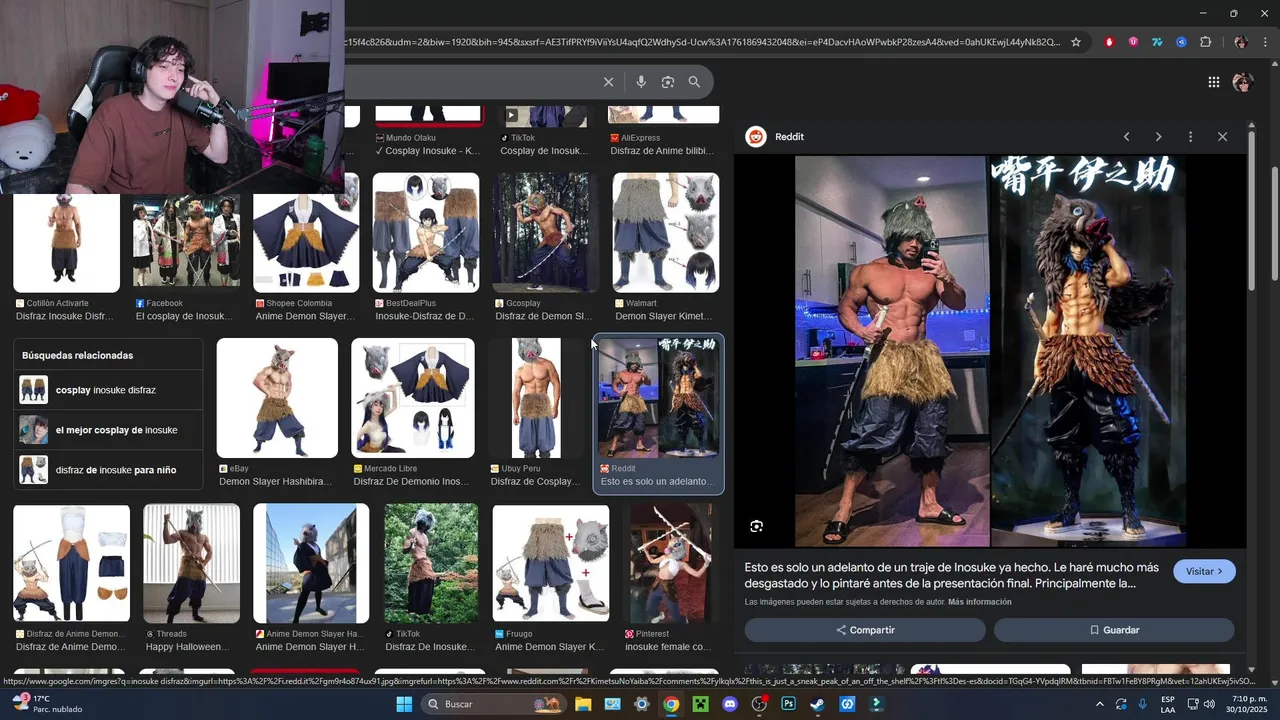Open the Más información link
1280x720 pixels.
click(x=979, y=602)
